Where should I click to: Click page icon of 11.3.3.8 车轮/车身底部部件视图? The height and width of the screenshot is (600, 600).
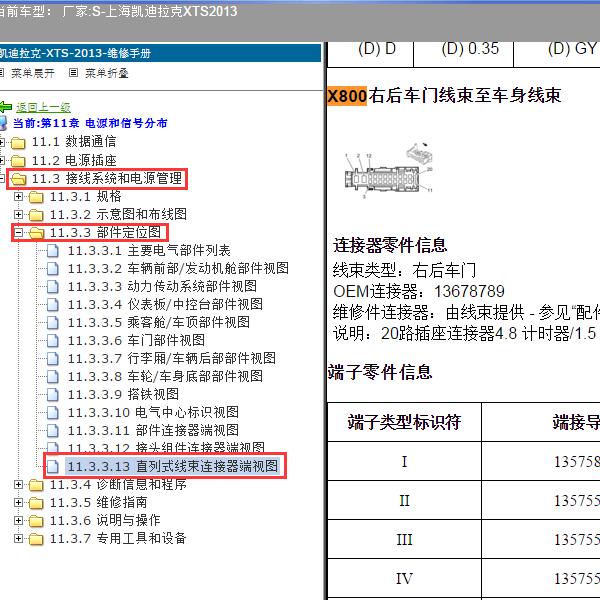[x=53, y=377]
